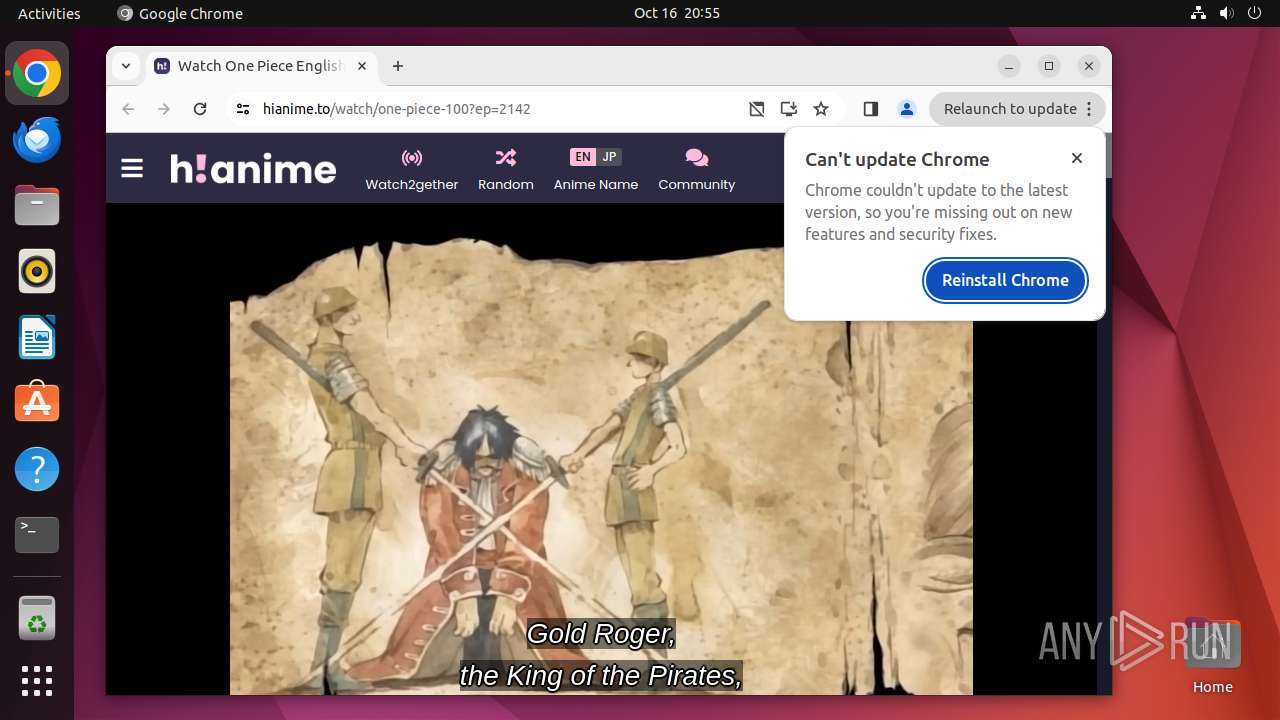Launch Rhythmbox from the dock

coord(37,271)
